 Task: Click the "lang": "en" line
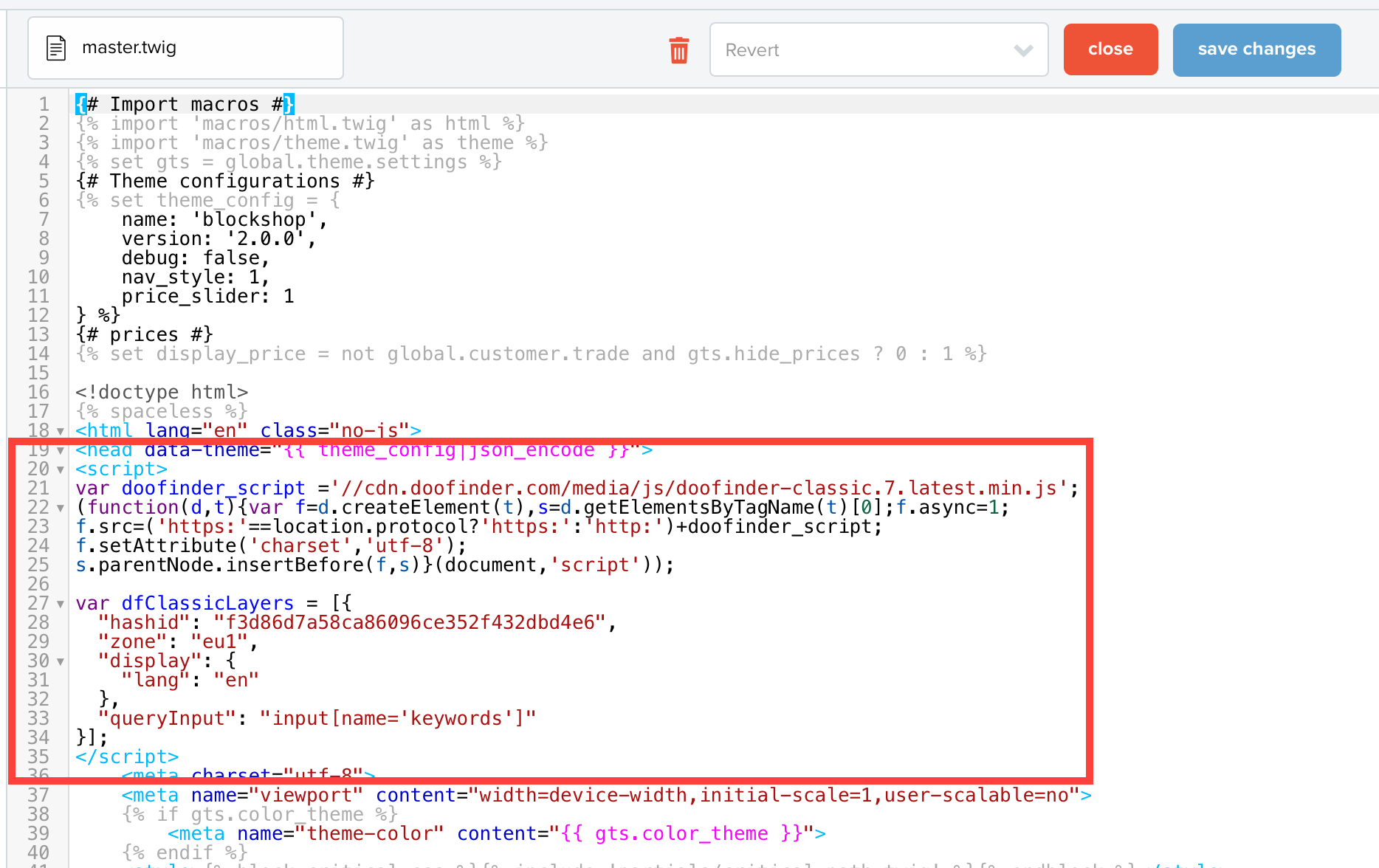click(190, 680)
